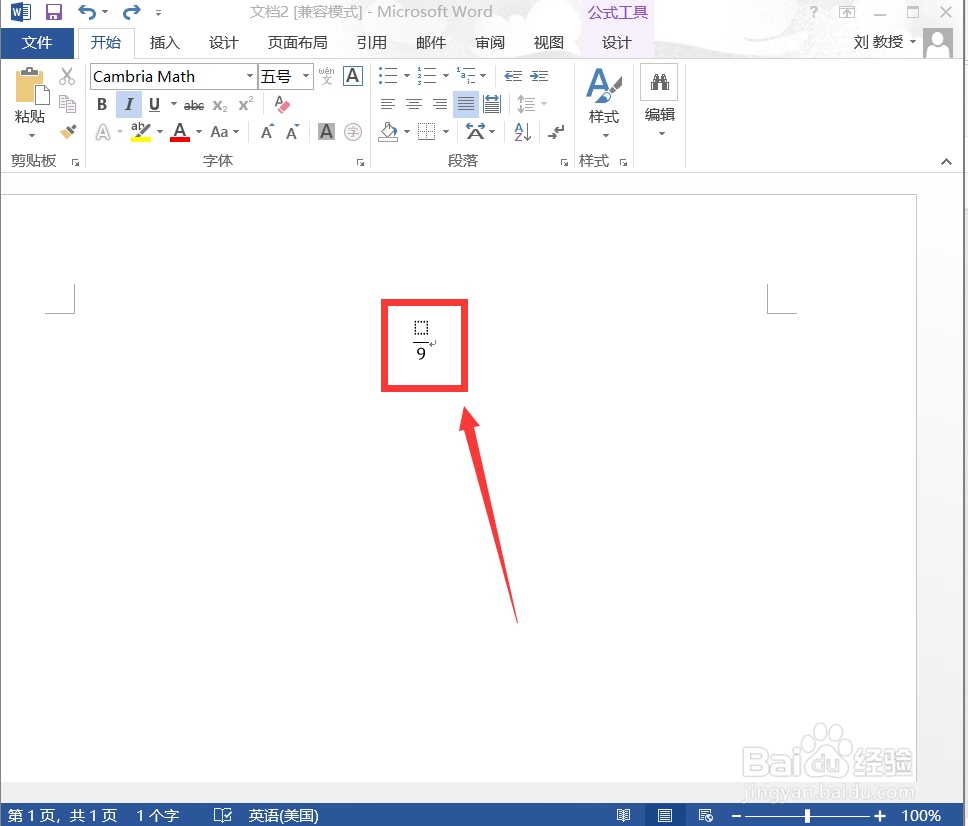Apply distributed alignment
The image size is (968, 826).
coord(492,104)
